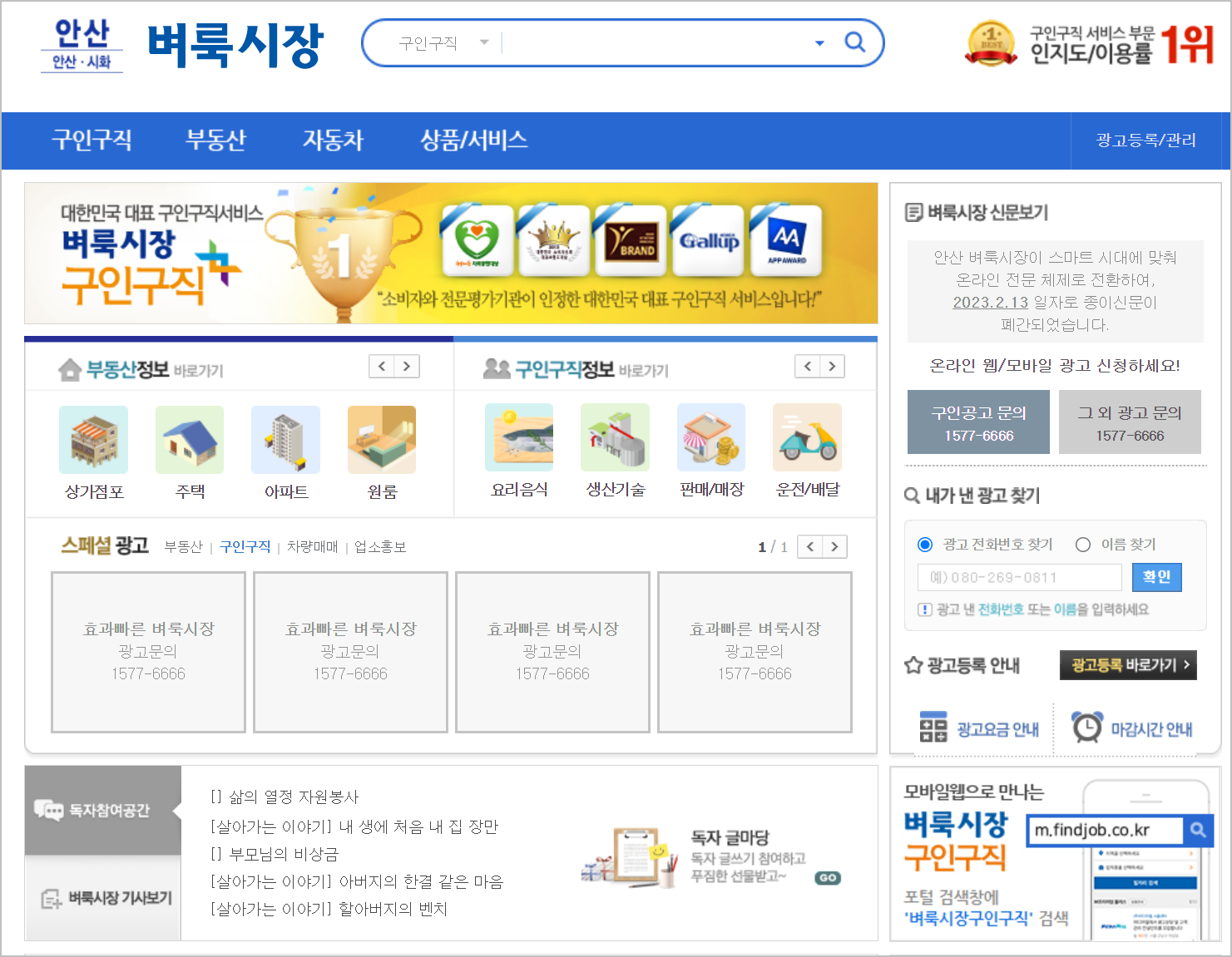Screen dimensions: 1232x957
Task: Click the 구인구직 trophy banner
Action: 451,253
